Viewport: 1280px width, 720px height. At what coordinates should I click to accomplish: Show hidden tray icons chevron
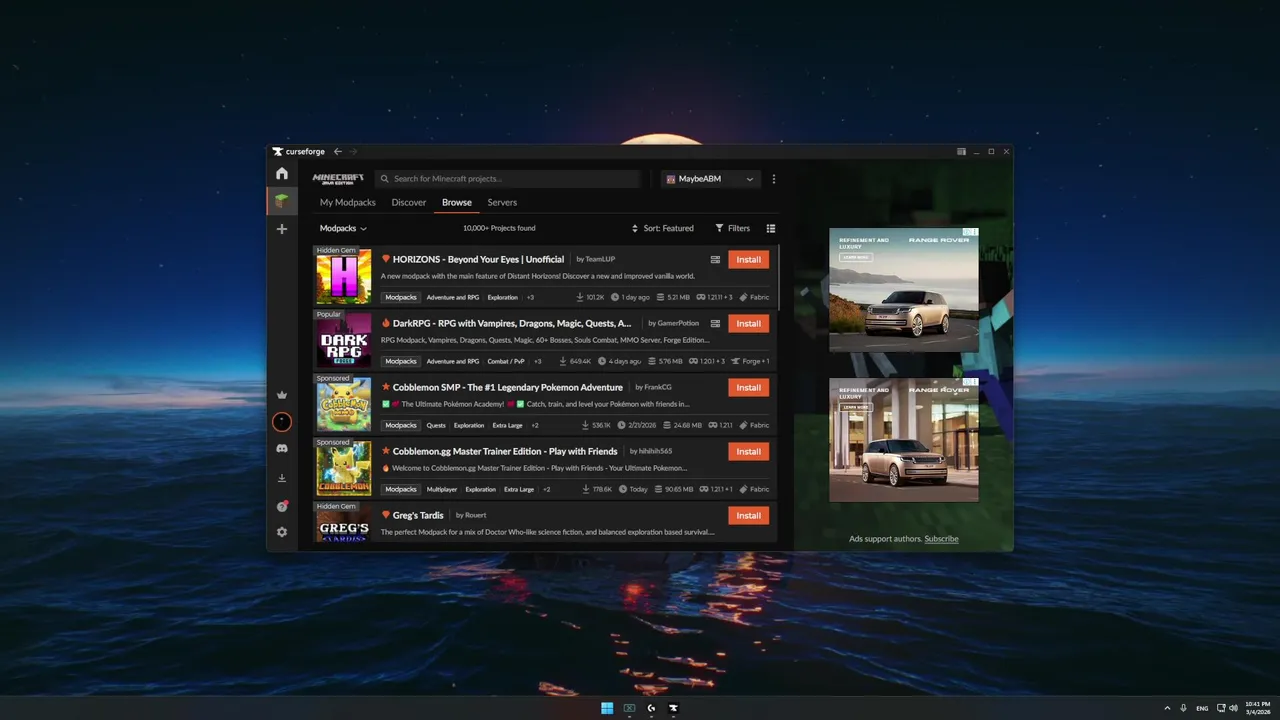tap(1167, 708)
